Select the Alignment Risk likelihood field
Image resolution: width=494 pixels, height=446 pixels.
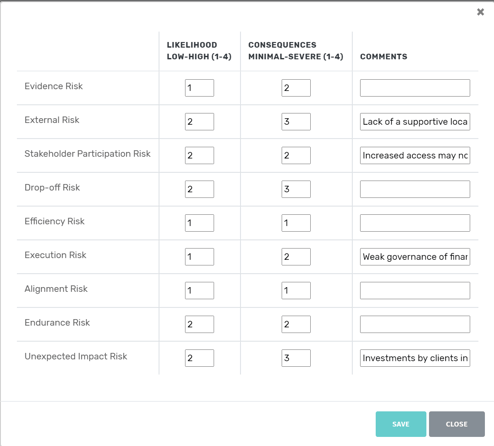(x=199, y=290)
